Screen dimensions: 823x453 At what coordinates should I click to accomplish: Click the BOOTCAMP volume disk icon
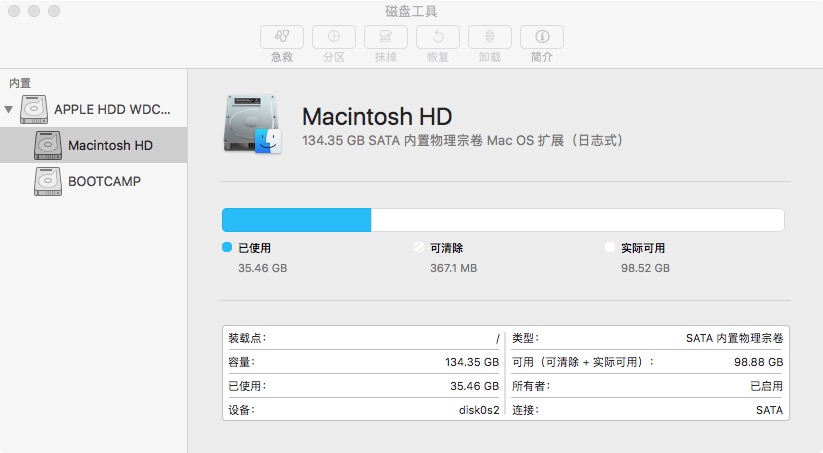pyautogui.click(x=48, y=181)
